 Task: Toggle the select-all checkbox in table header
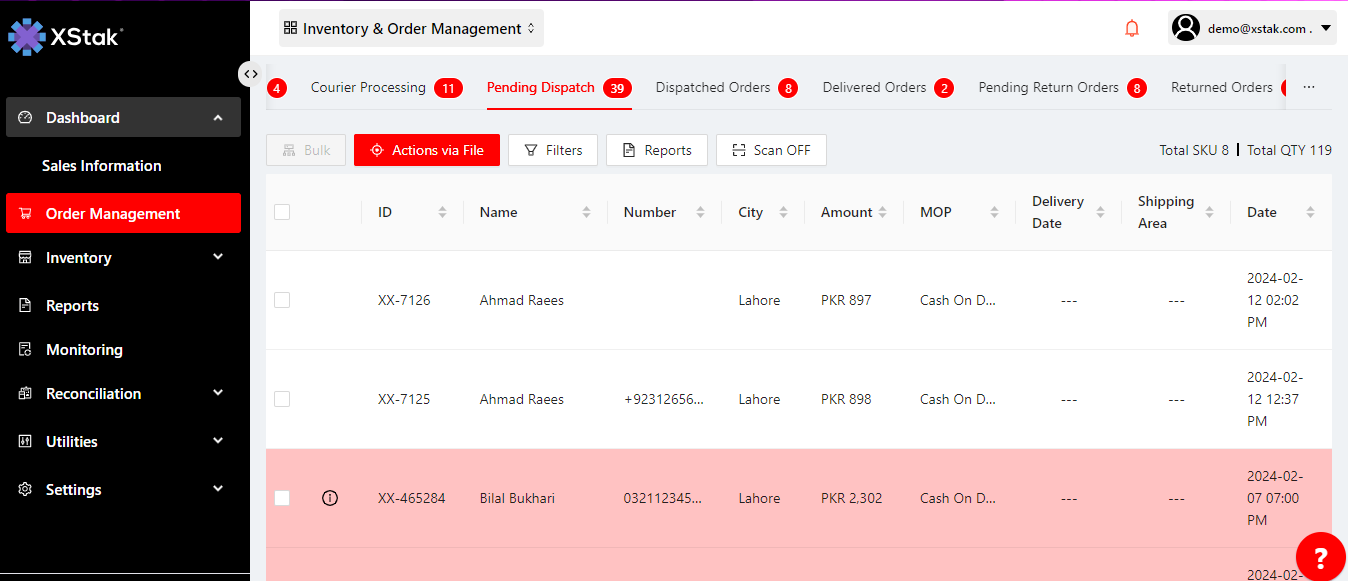(282, 212)
